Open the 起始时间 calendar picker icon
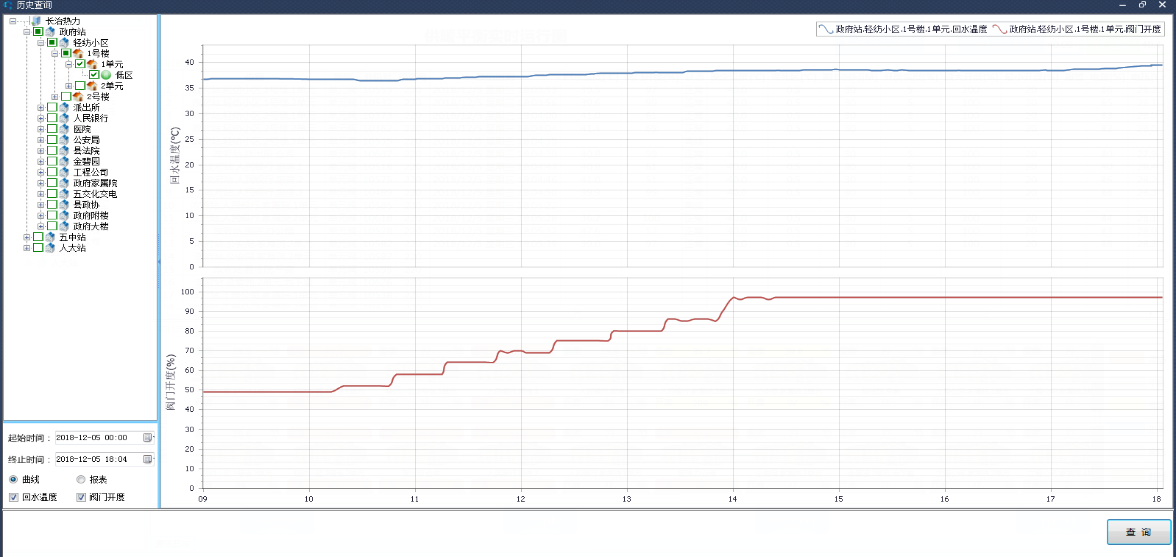1176x557 pixels. tap(148, 438)
